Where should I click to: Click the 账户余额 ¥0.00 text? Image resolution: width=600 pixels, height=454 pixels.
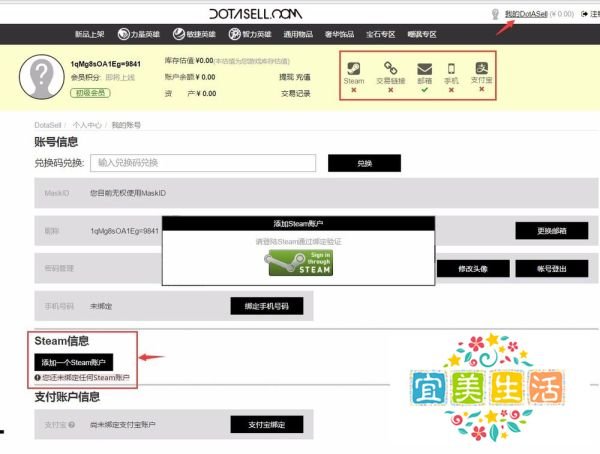point(190,77)
